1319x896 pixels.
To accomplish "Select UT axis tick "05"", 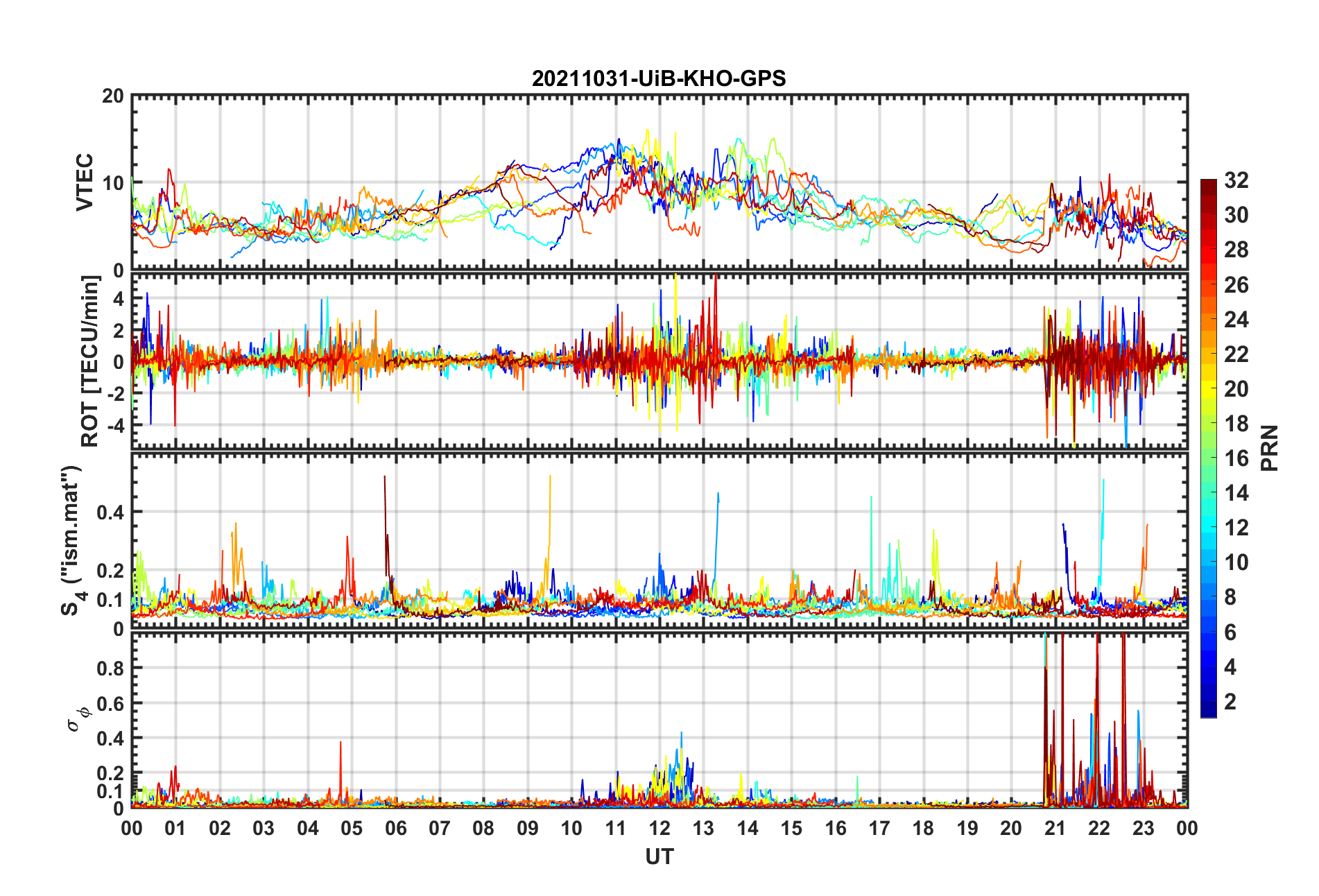I will pos(352,829).
